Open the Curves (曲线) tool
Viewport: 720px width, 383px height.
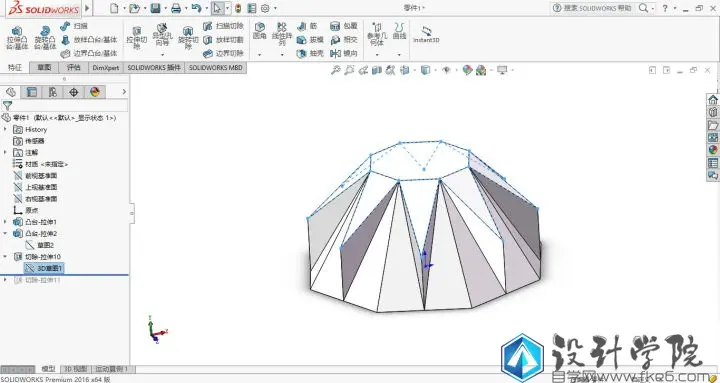pos(399,31)
